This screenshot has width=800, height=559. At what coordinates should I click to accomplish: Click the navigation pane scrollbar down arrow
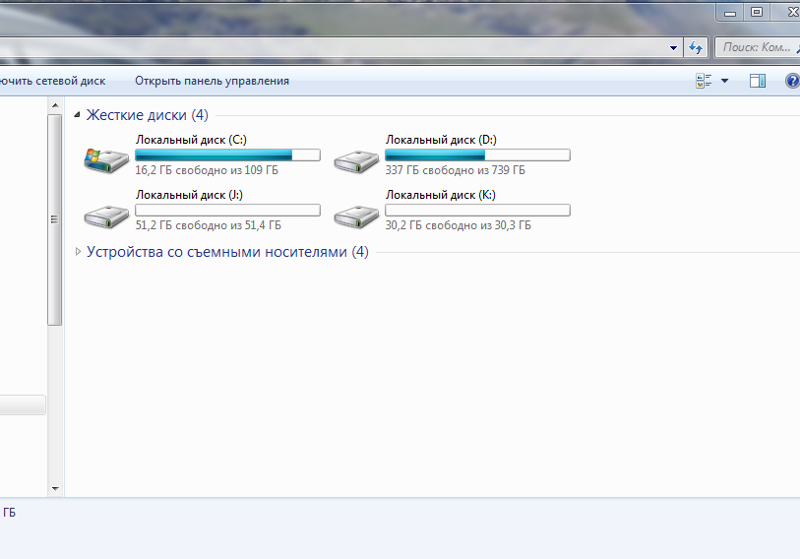point(55,489)
